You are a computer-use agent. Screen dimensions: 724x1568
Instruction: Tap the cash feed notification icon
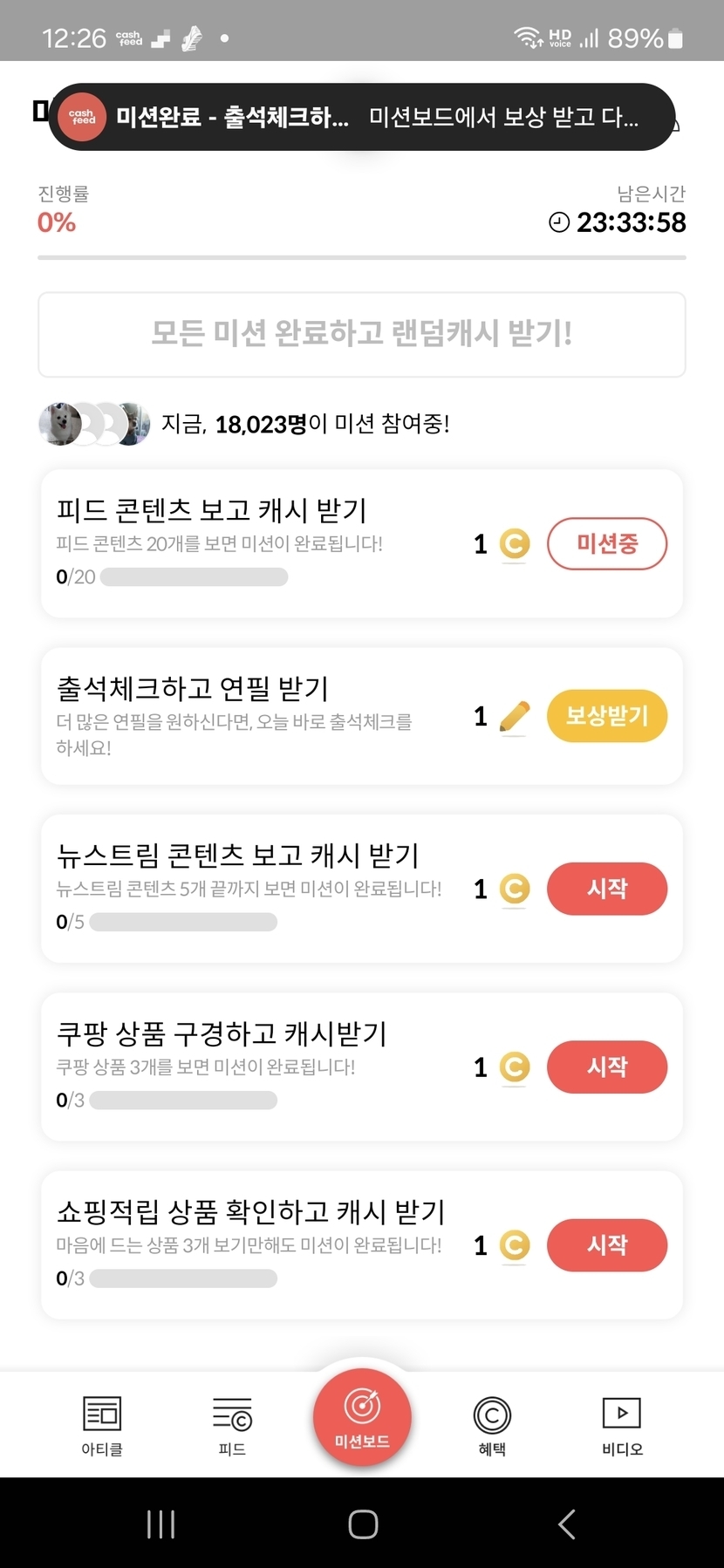tap(82, 117)
